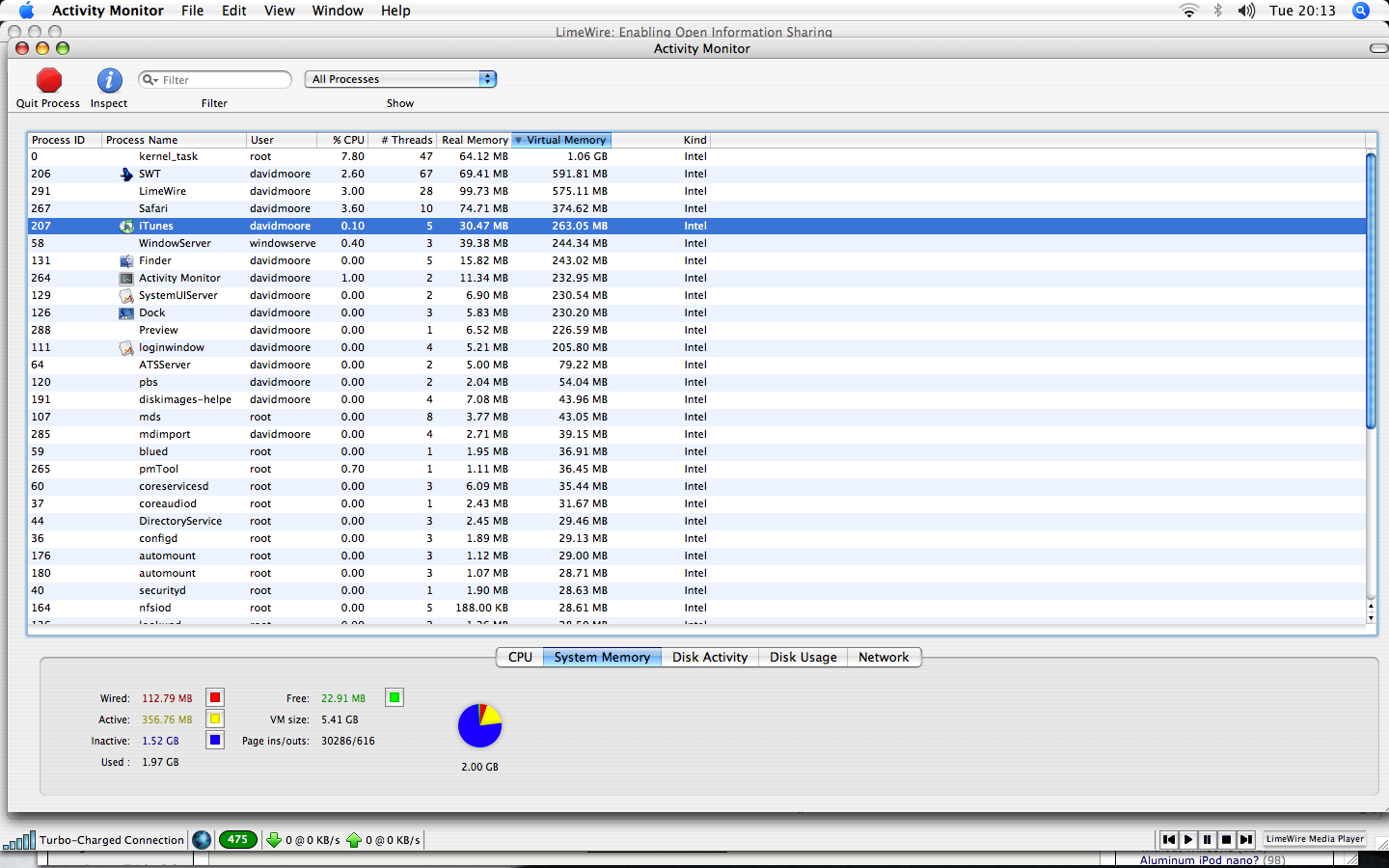Click LimeWire player previous track button
The height and width of the screenshot is (868, 1389).
point(1168,840)
